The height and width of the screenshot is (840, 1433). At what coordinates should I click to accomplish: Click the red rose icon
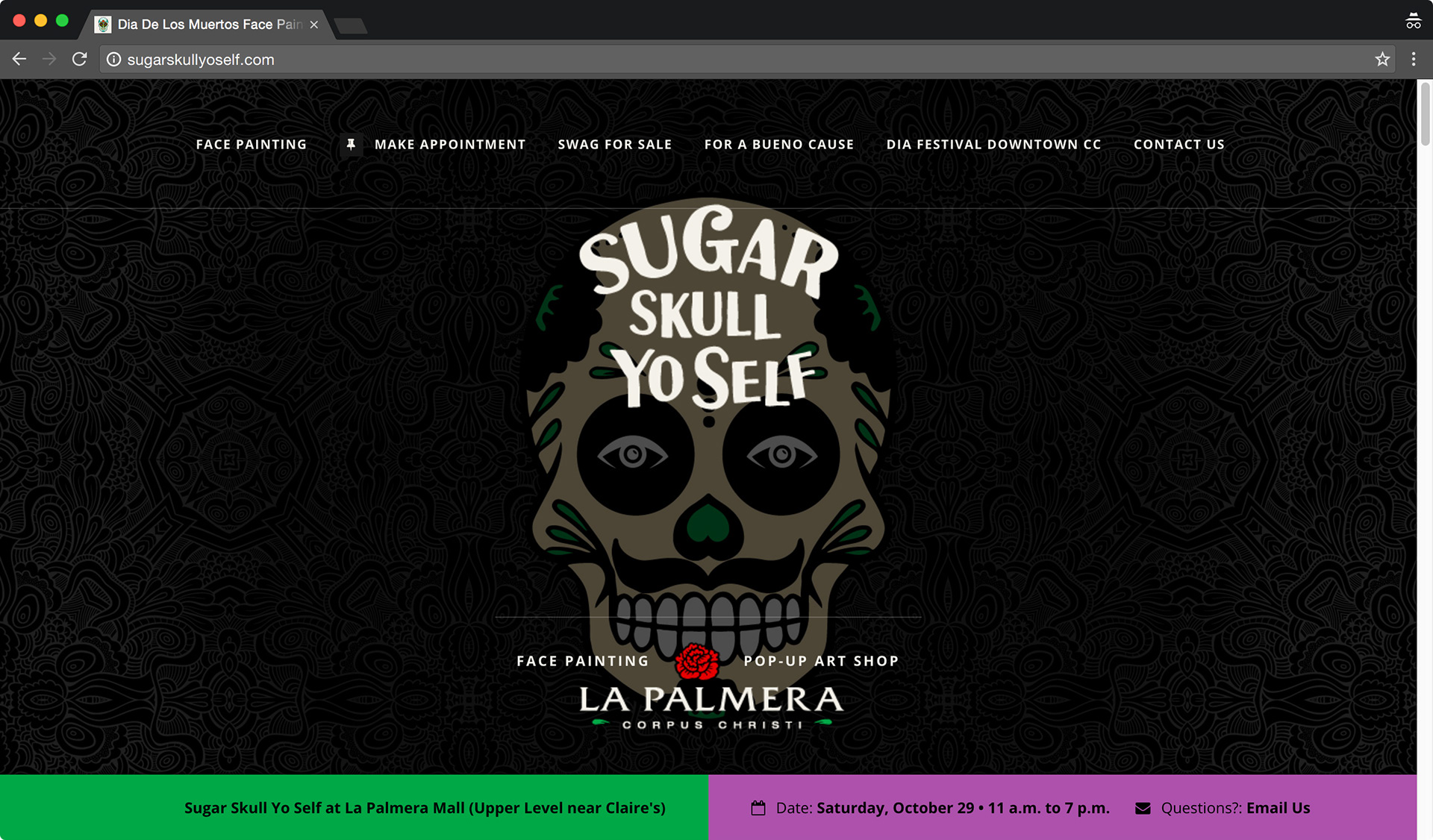coord(696,661)
